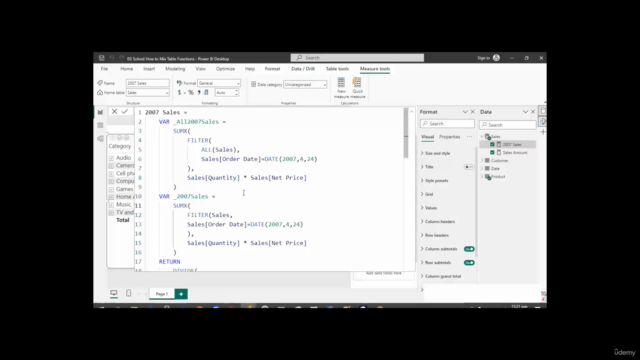Viewport: 640px width, 360px height.
Task: Apply percentage format with the % icon
Action: [191, 93]
